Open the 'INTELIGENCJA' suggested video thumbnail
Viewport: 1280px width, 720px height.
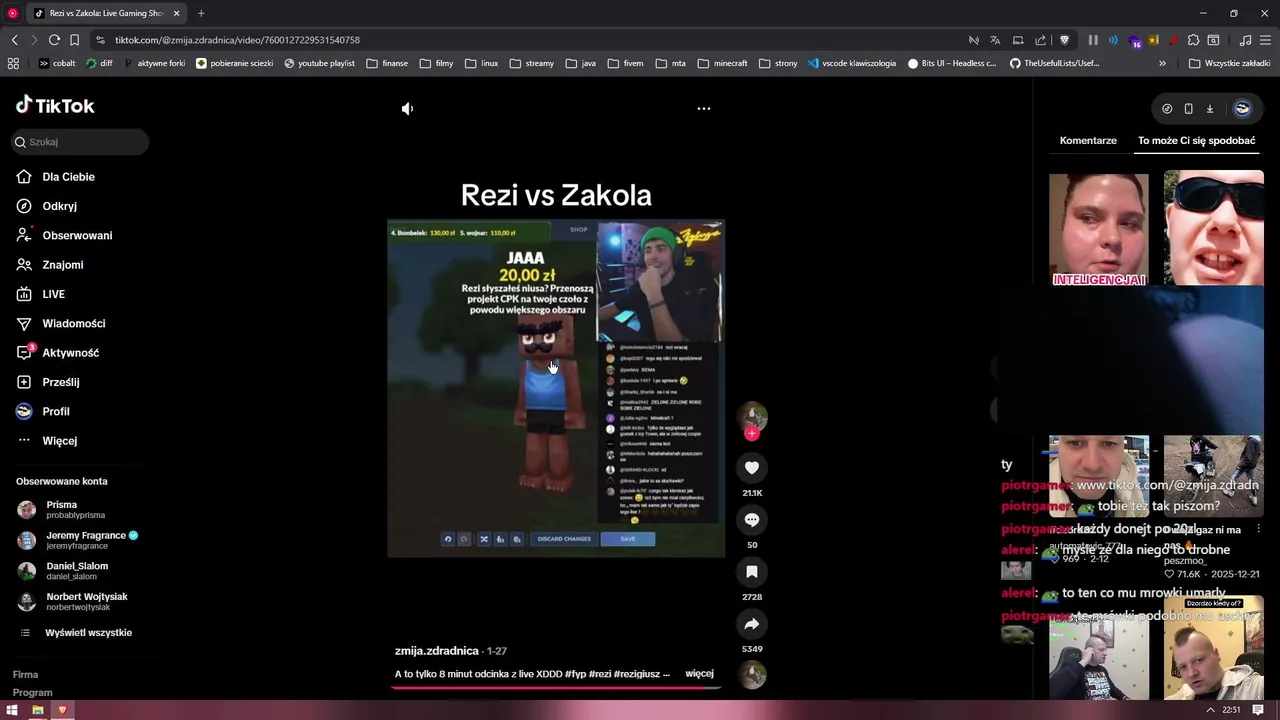tap(1099, 228)
